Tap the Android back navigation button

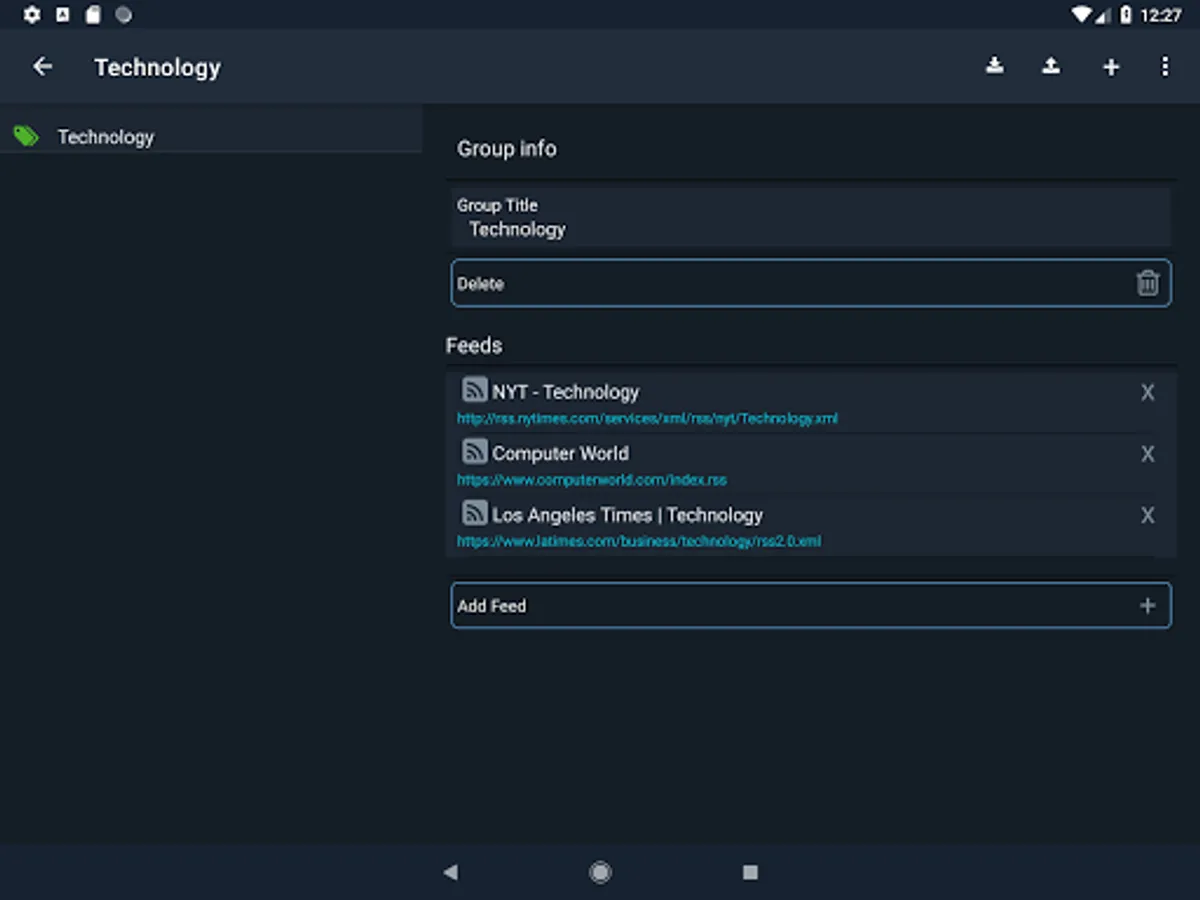[450, 872]
